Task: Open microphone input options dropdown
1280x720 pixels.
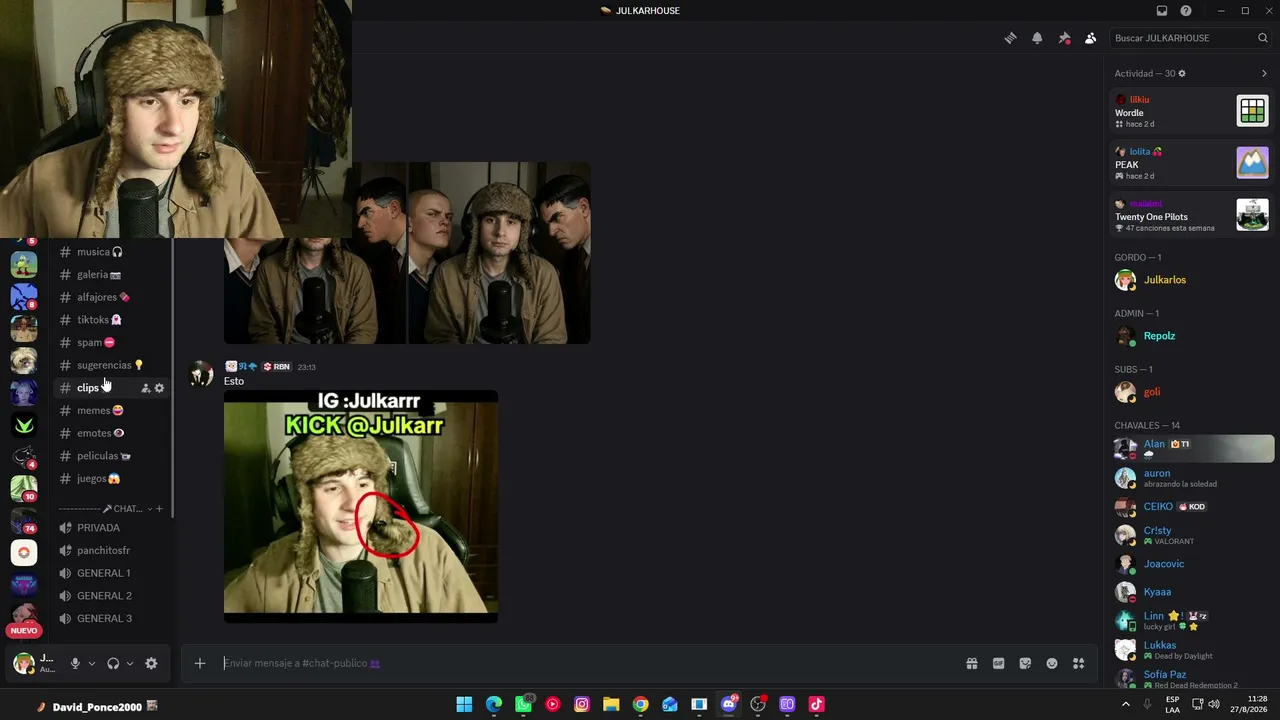Action: coord(92,663)
